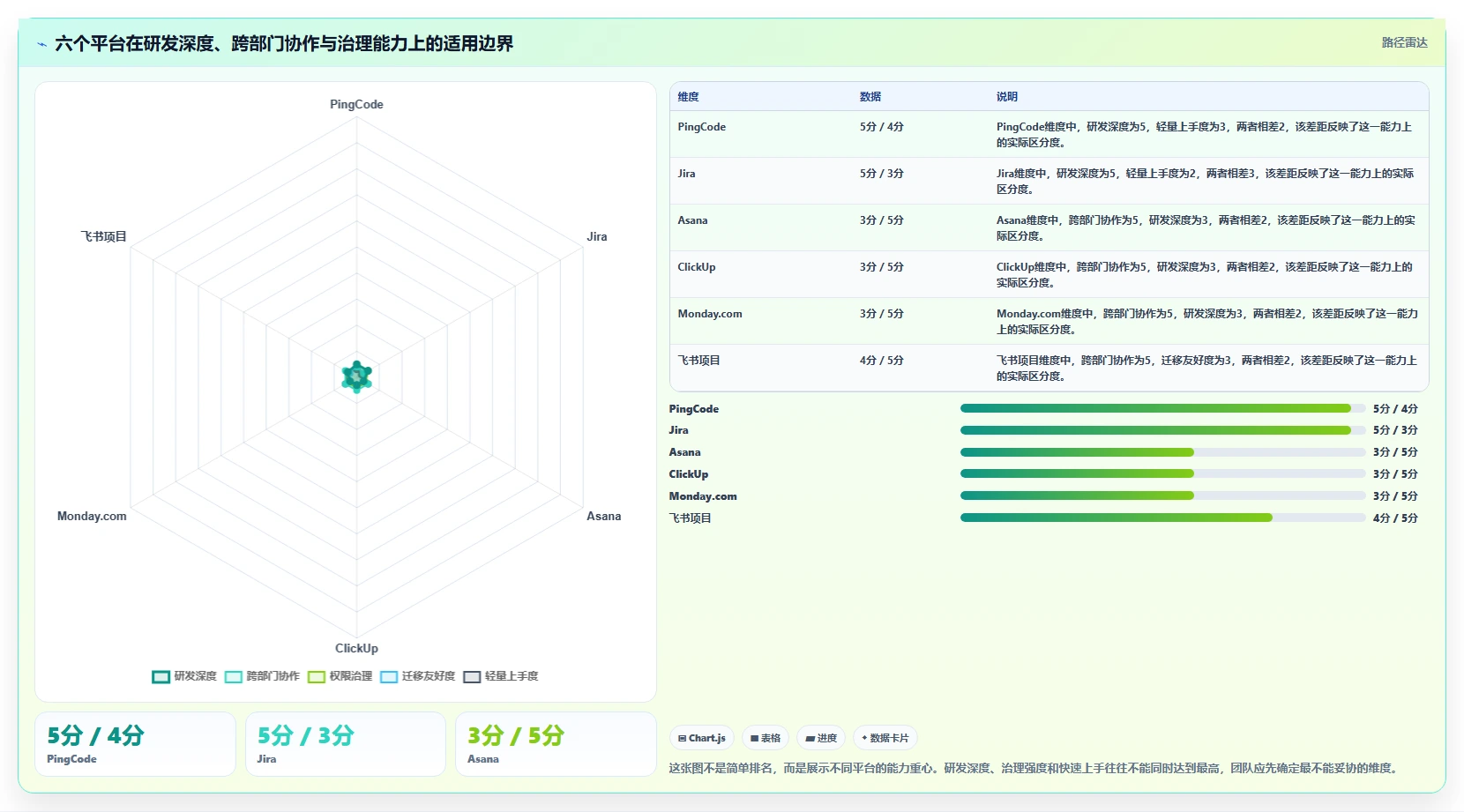Click the 飞书项目 radar axis label
Screen dimensions: 1464x812
click(104, 236)
